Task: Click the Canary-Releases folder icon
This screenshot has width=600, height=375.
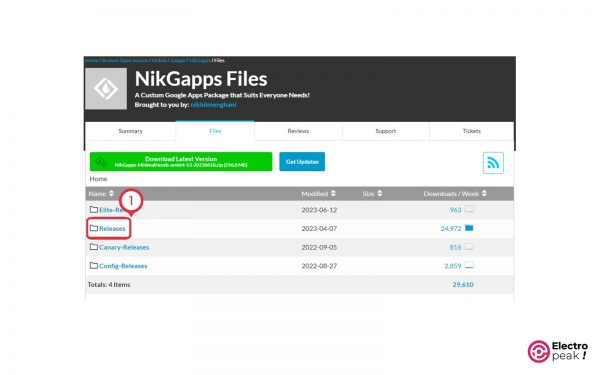Action: click(94, 247)
